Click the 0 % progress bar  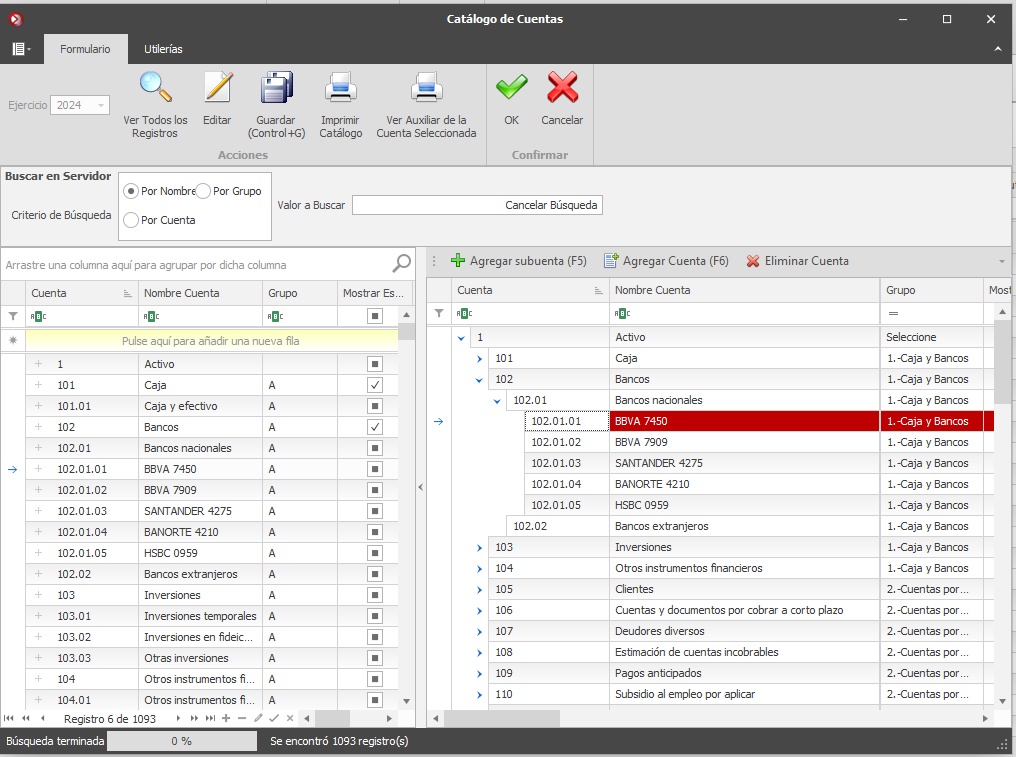tap(181, 741)
